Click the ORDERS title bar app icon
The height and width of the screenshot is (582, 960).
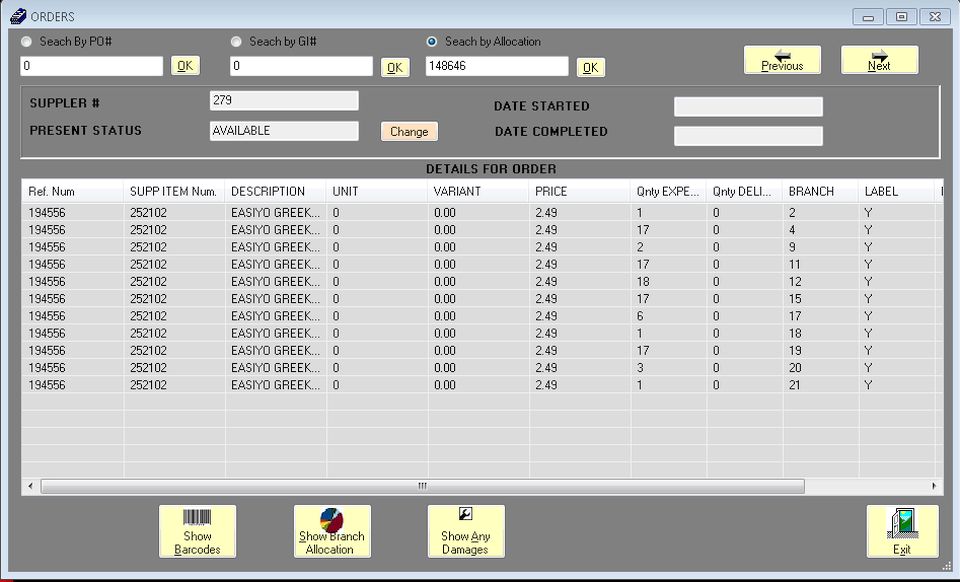point(17,17)
